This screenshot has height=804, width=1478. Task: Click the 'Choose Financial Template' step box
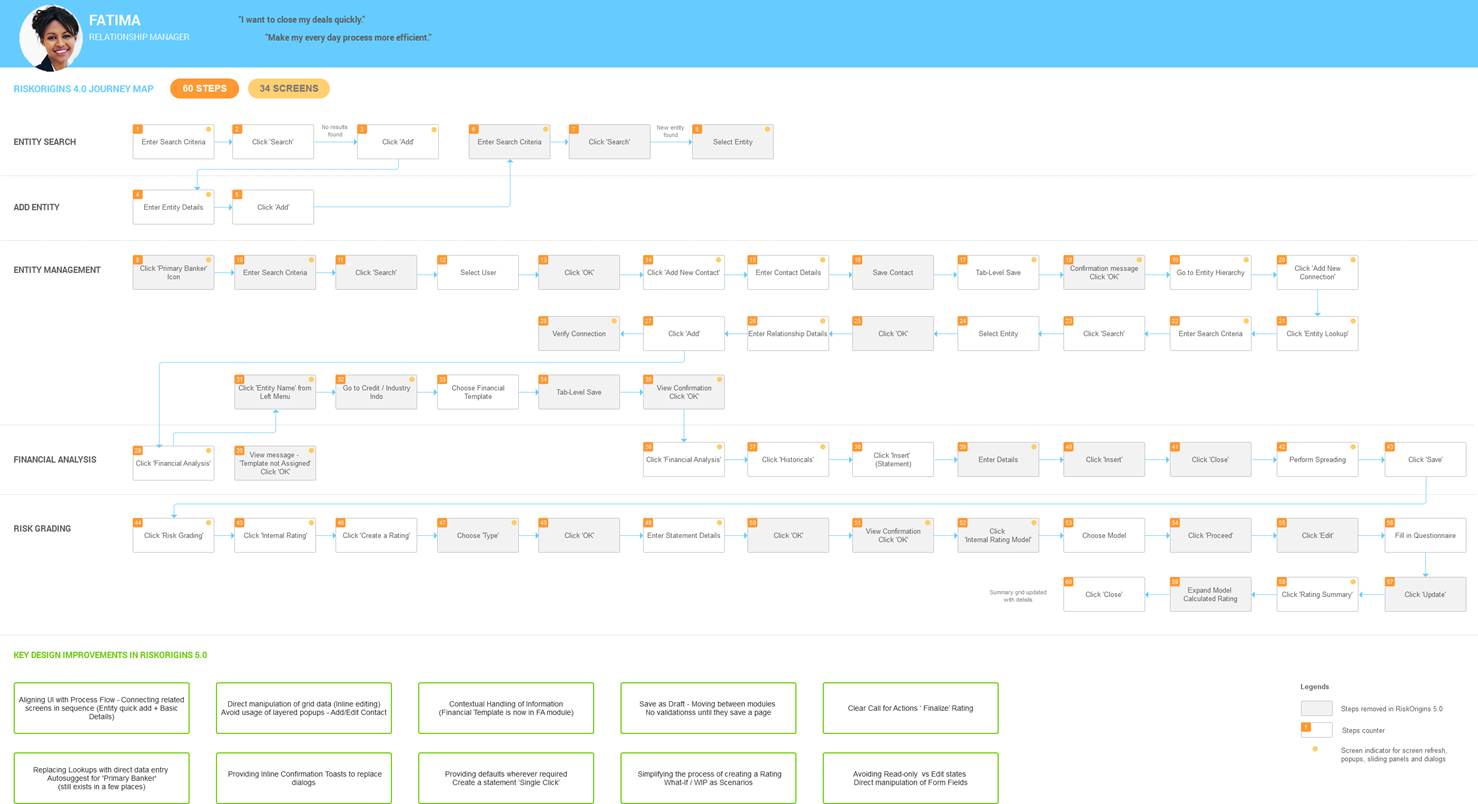coord(478,392)
